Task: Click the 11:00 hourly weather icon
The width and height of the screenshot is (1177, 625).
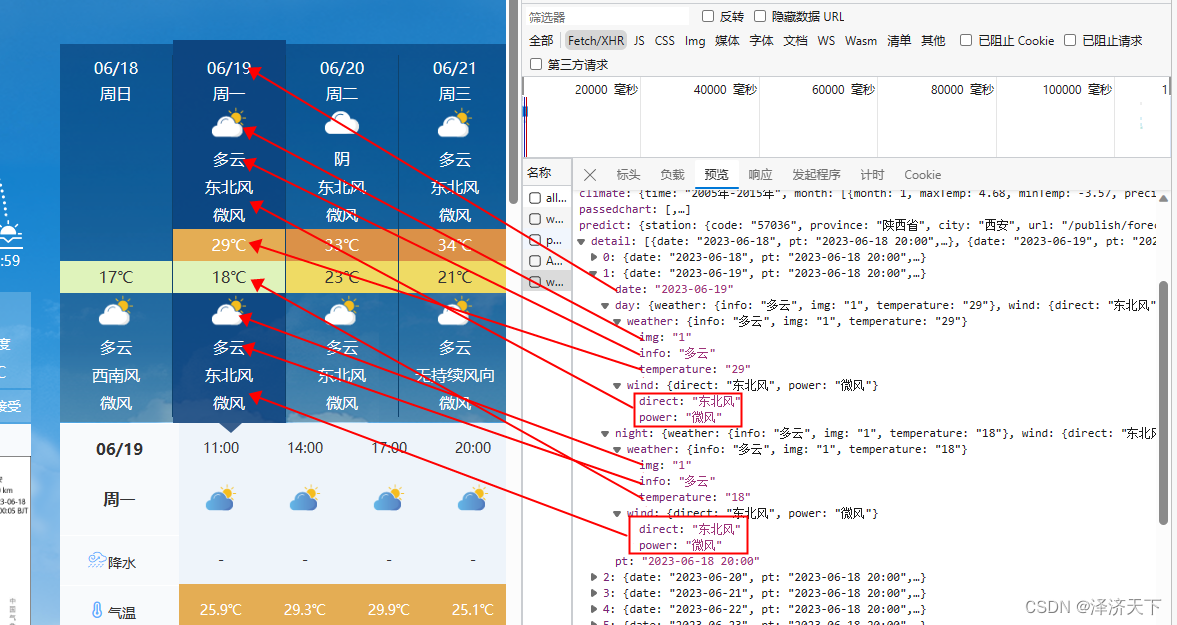Action: tap(221, 498)
